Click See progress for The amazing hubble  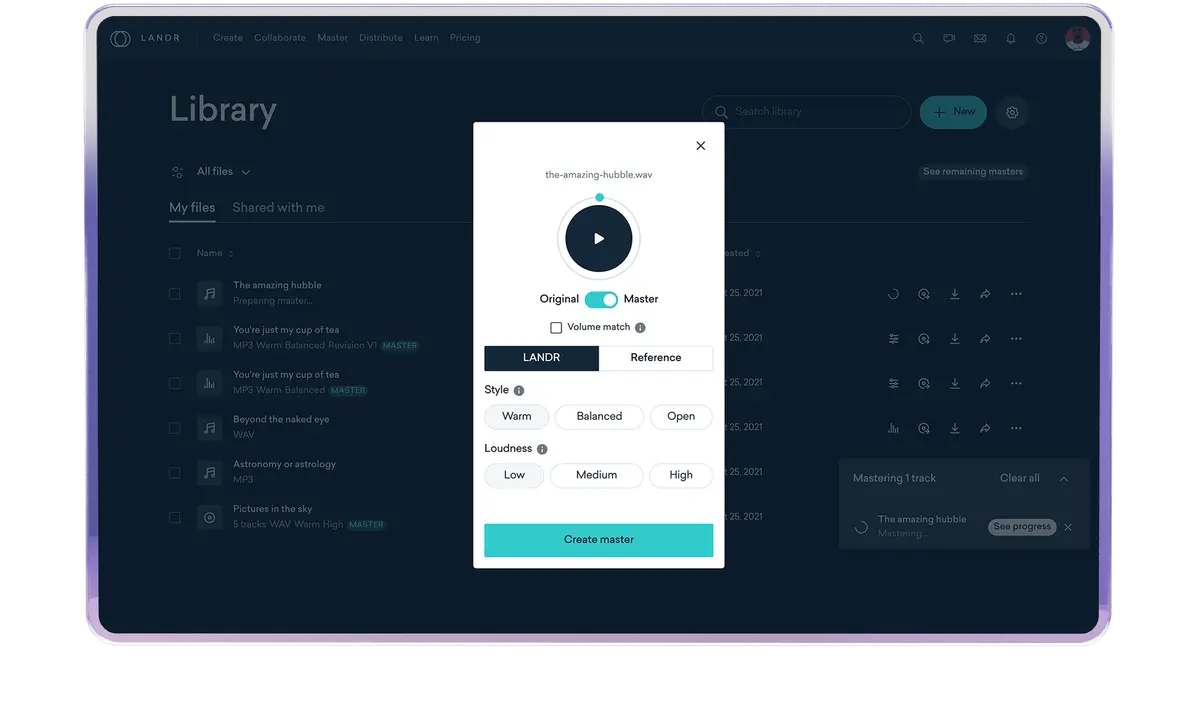[1022, 527]
